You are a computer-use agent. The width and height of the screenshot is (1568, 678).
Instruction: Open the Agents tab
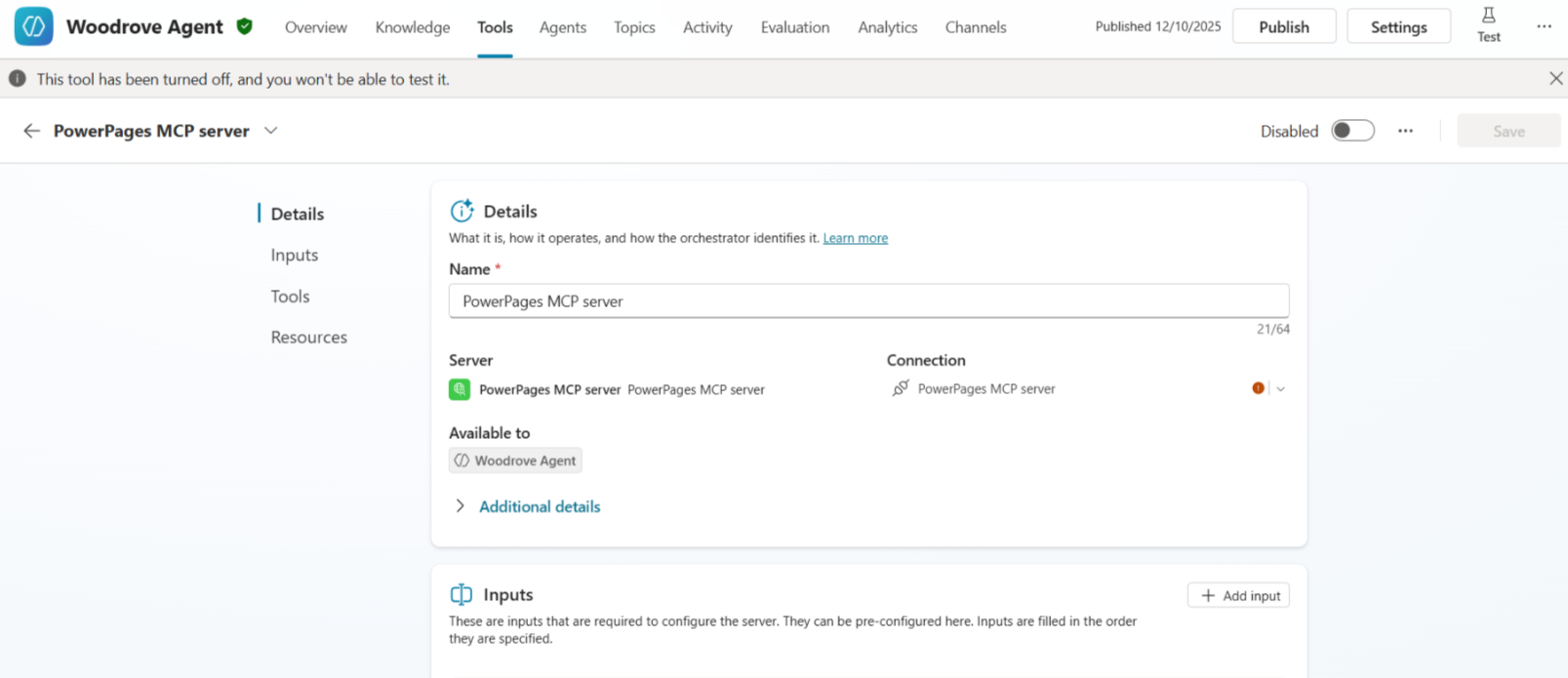pyautogui.click(x=563, y=27)
